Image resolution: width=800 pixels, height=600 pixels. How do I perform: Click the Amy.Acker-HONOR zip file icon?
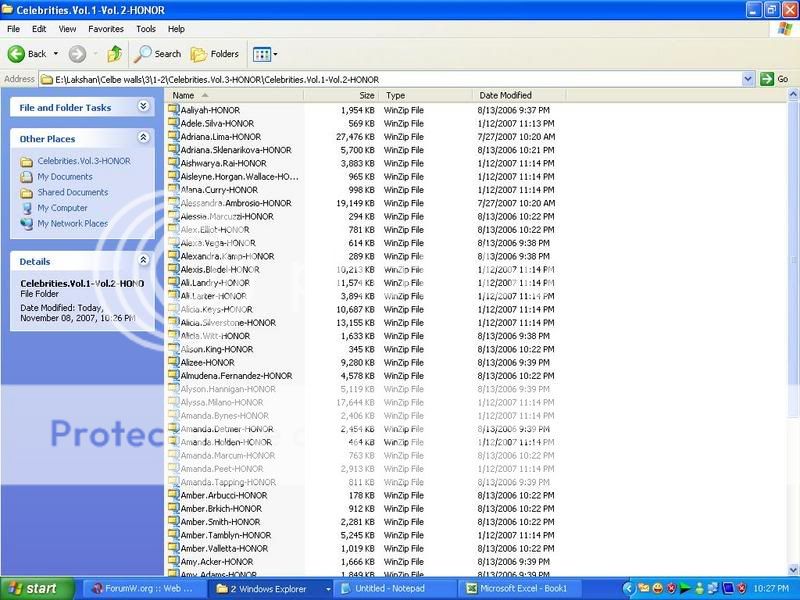173,561
